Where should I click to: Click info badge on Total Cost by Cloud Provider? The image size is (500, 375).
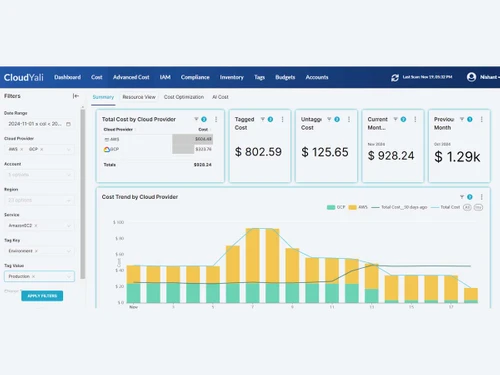[204, 119]
